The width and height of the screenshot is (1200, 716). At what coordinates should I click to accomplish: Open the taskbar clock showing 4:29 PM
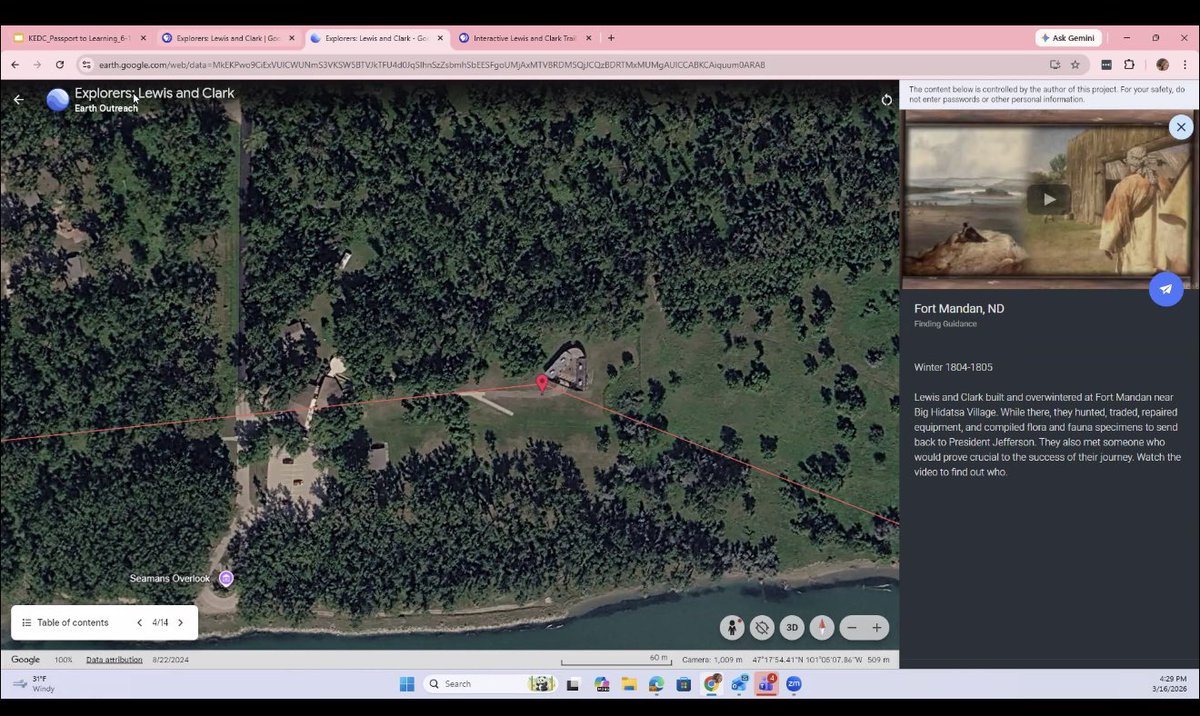pos(1168,684)
